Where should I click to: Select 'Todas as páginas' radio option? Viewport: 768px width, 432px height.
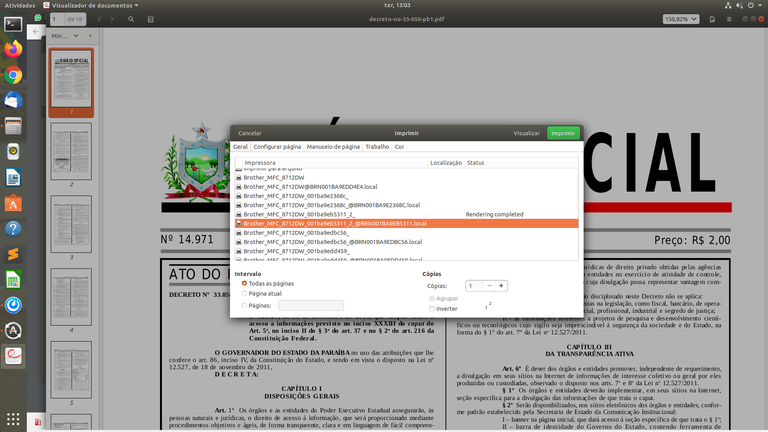(x=244, y=283)
